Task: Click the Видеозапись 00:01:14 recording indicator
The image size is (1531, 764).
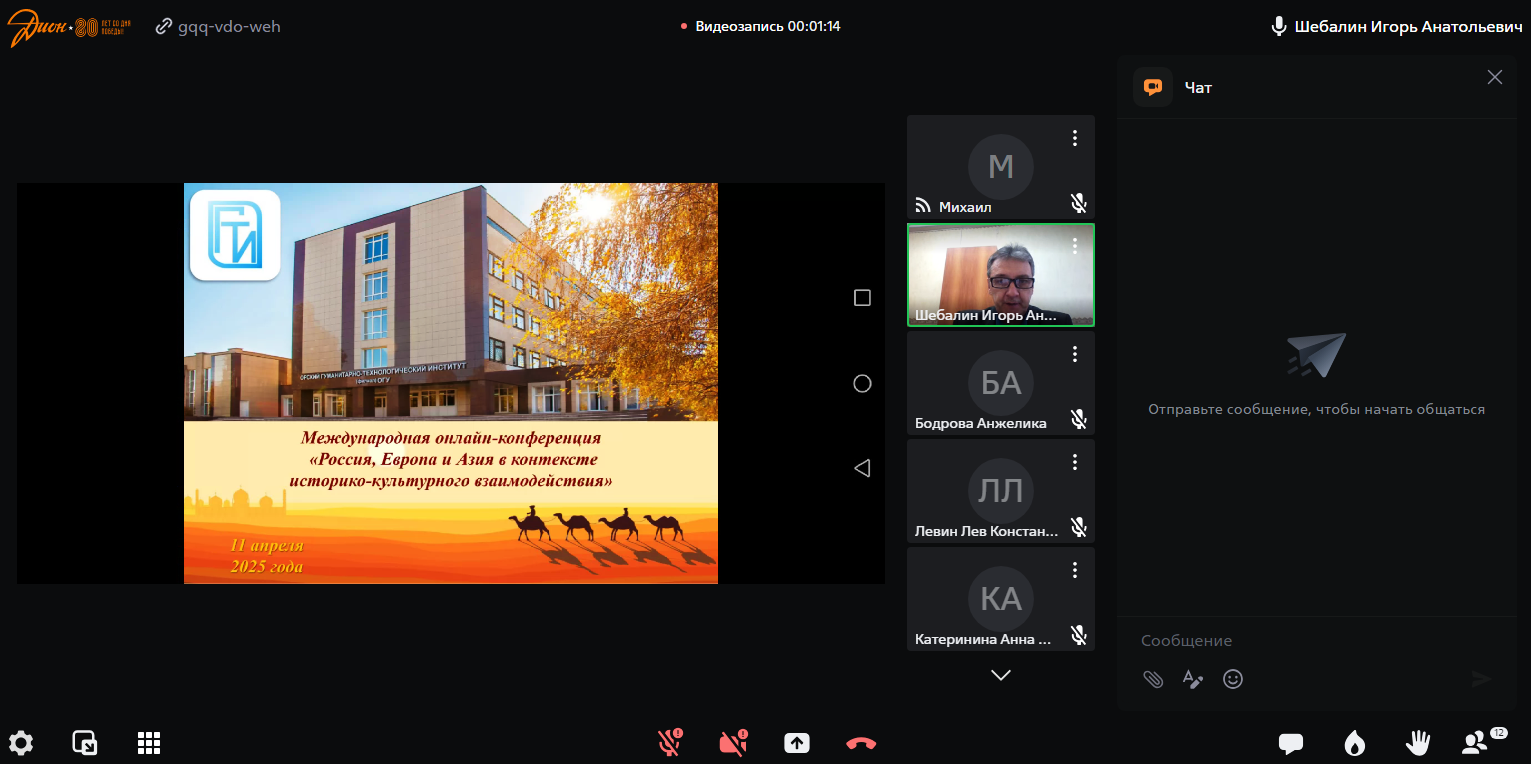Action: (760, 27)
